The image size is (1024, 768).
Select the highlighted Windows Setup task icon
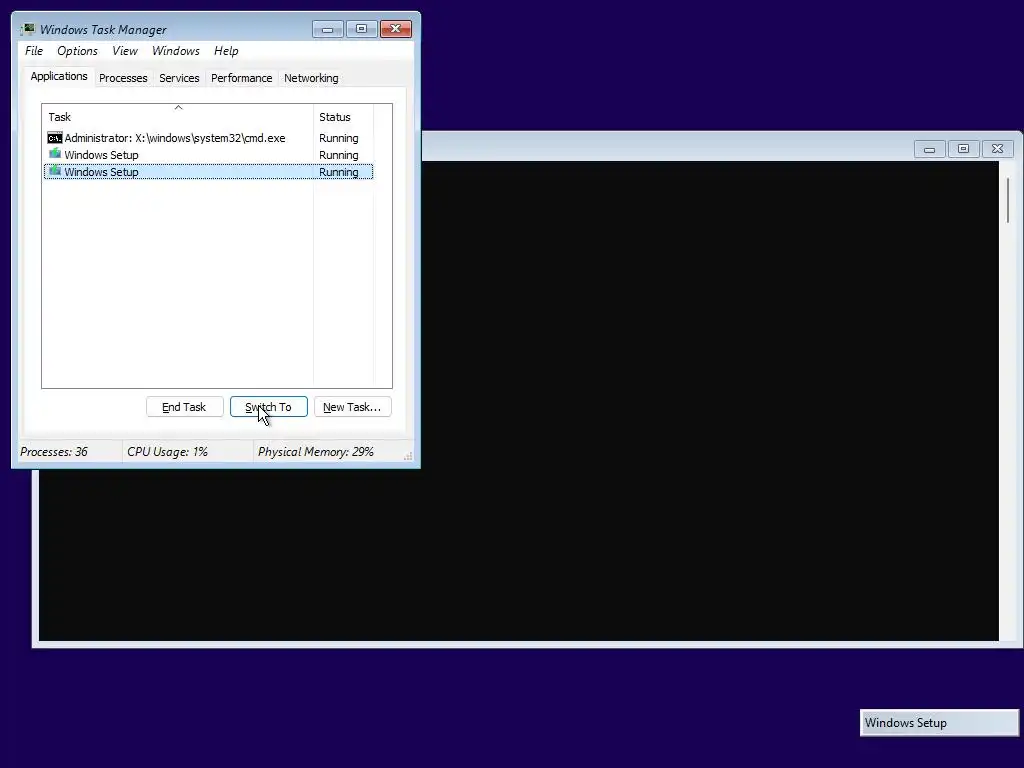[55, 171]
